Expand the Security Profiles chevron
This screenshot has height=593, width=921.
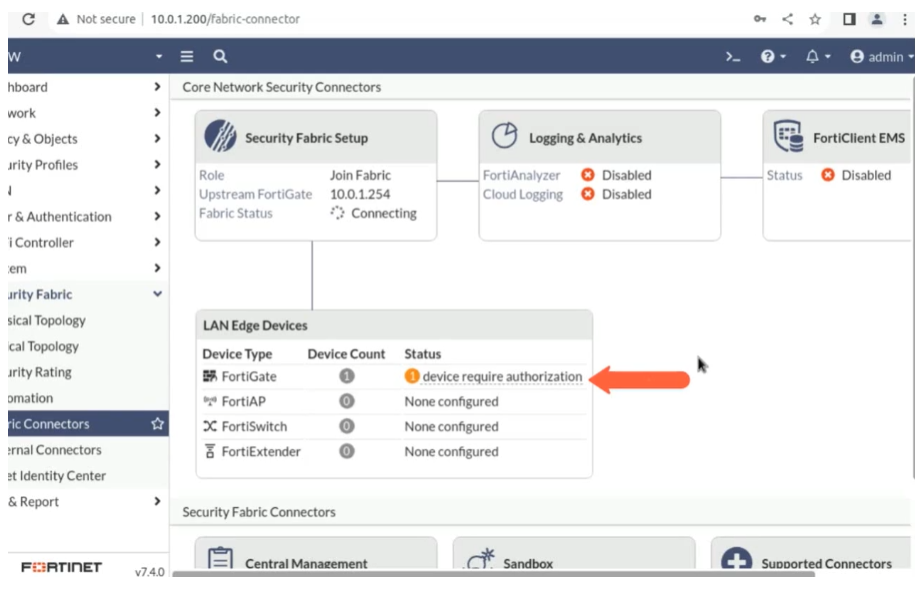click(x=157, y=164)
